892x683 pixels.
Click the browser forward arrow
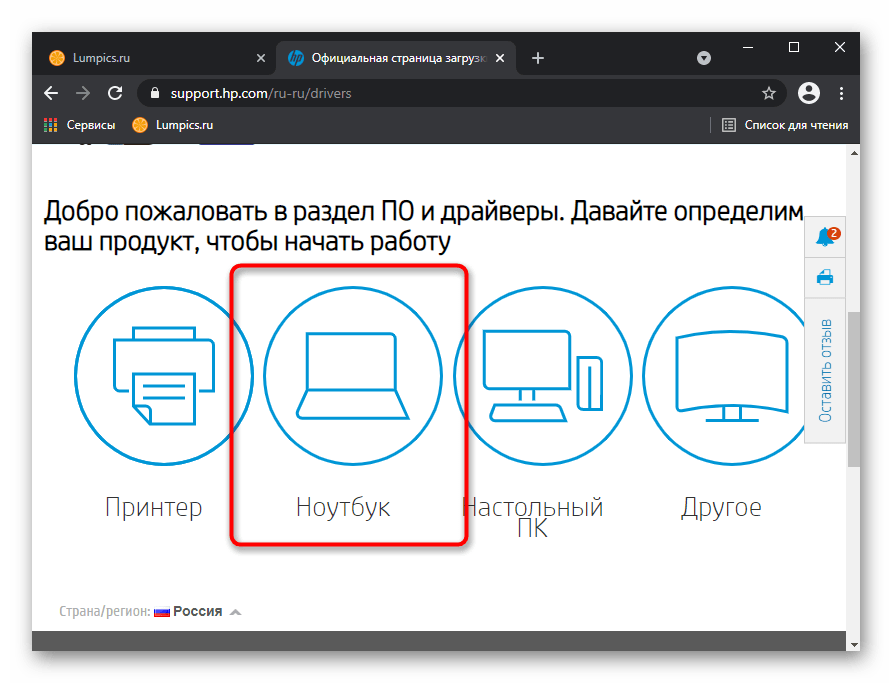coord(83,93)
